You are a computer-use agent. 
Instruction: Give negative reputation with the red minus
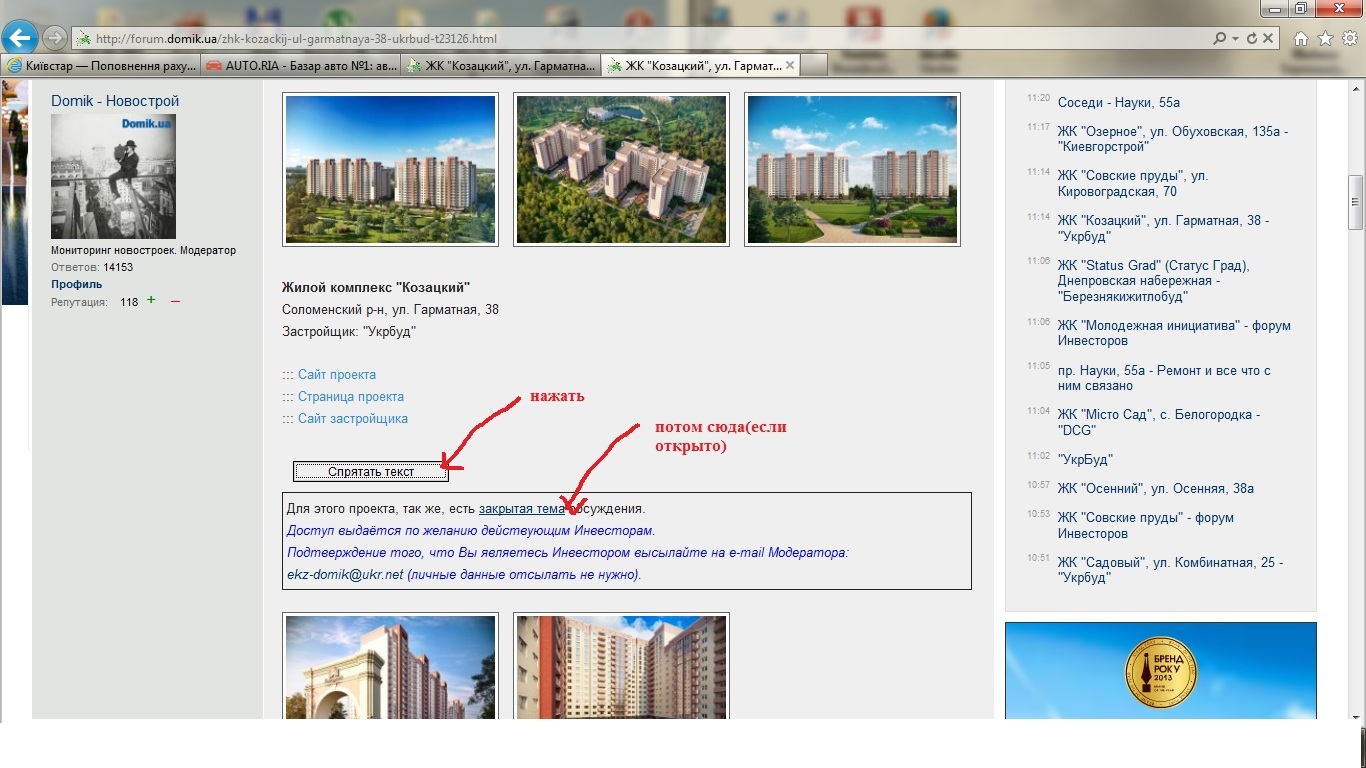pyautogui.click(x=175, y=301)
